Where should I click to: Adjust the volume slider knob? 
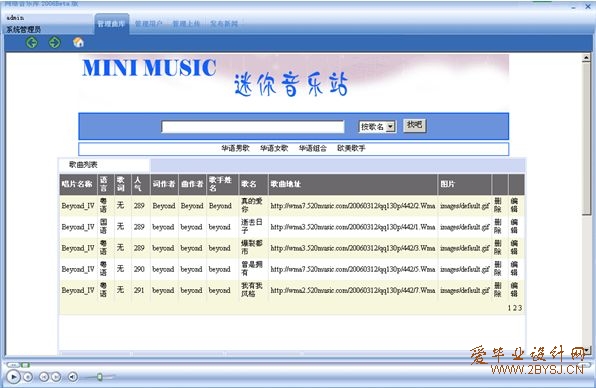(x=100, y=377)
